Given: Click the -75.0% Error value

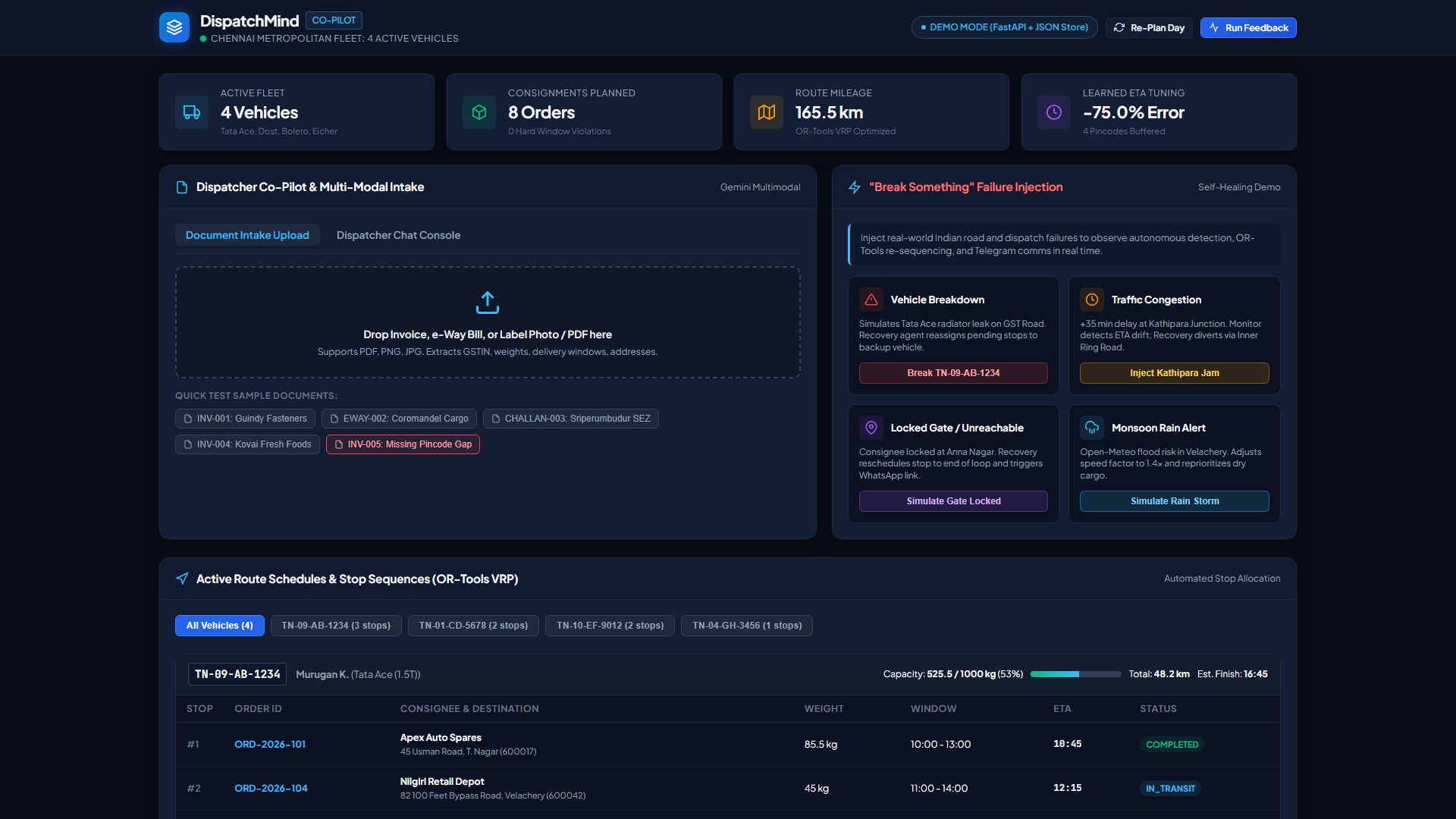Looking at the screenshot, I should coord(1133,112).
